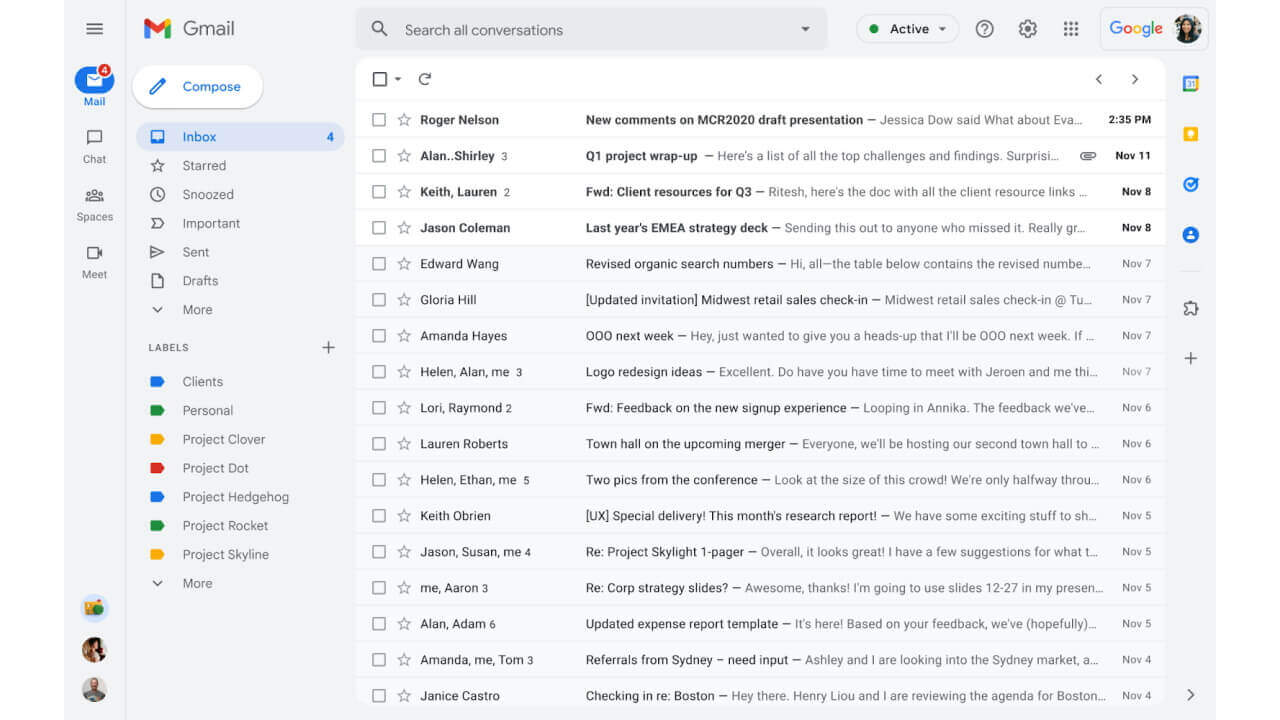Get add-ons via the puzzle piece icon
Viewport: 1280px width, 720px height.
1190,308
